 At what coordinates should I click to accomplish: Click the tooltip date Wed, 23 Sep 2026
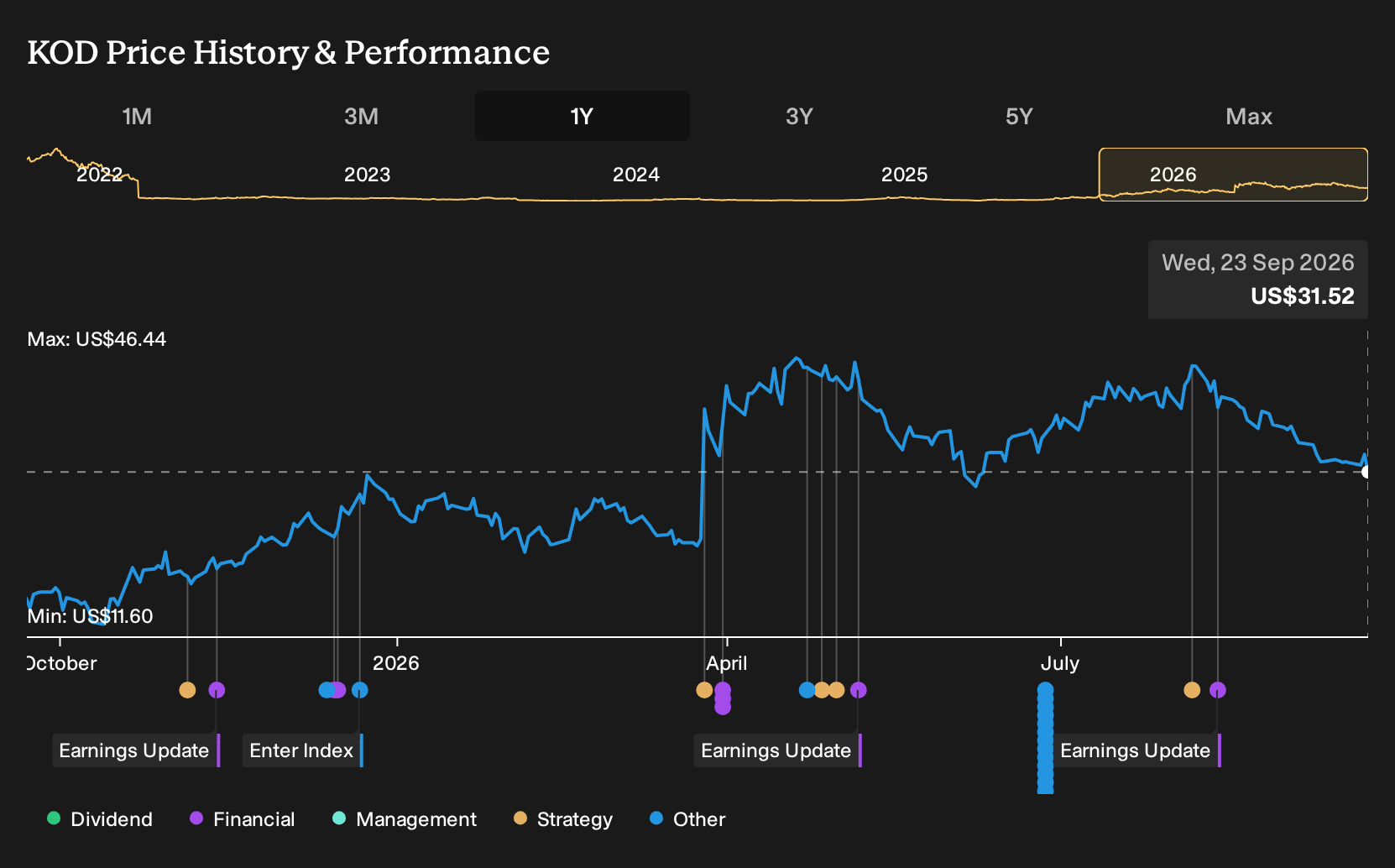[1258, 263]
